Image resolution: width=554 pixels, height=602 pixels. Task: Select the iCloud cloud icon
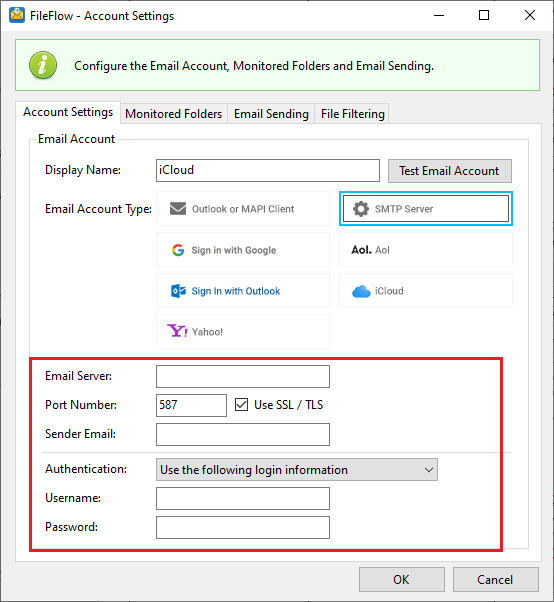361,291
